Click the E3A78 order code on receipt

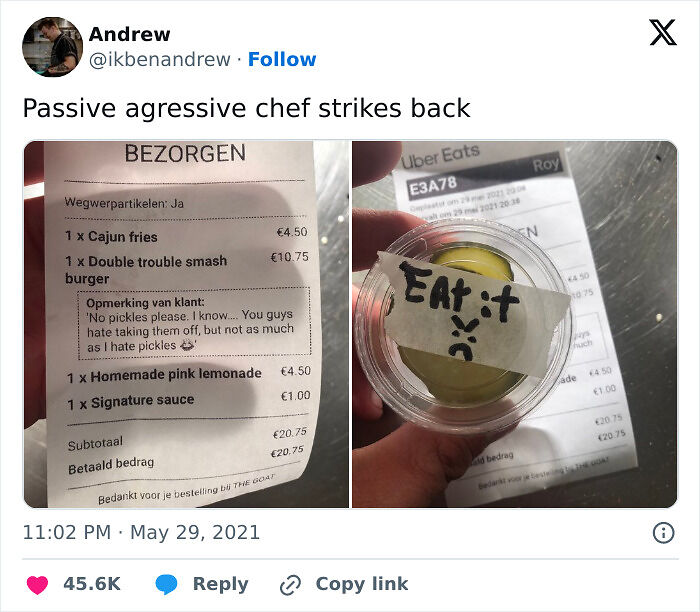[x=433, y=186]
